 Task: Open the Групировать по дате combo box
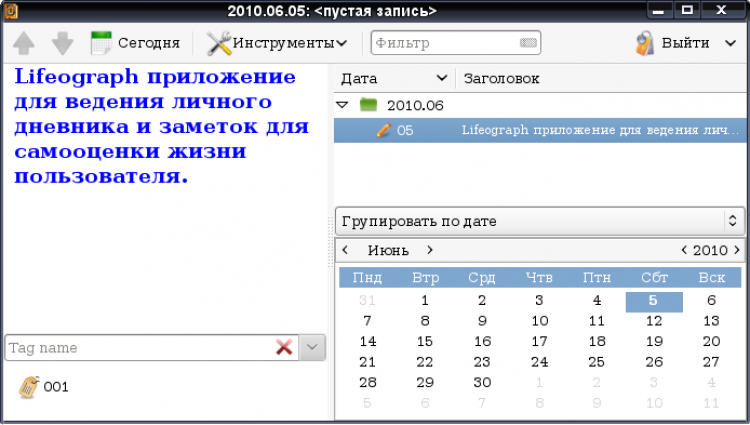point(540,221)
